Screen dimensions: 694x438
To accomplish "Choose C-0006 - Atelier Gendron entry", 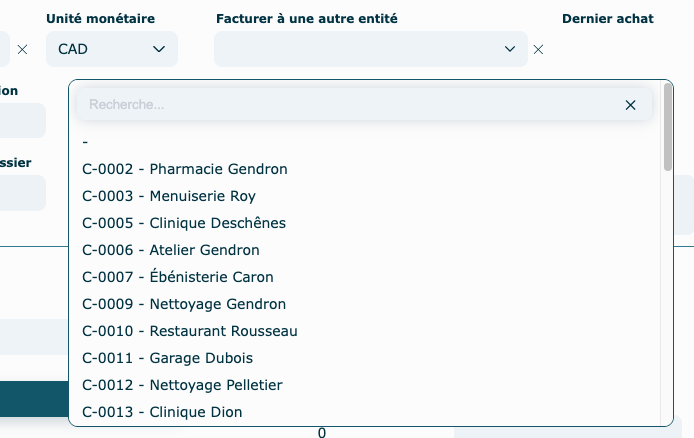I will tap(171, 250).
